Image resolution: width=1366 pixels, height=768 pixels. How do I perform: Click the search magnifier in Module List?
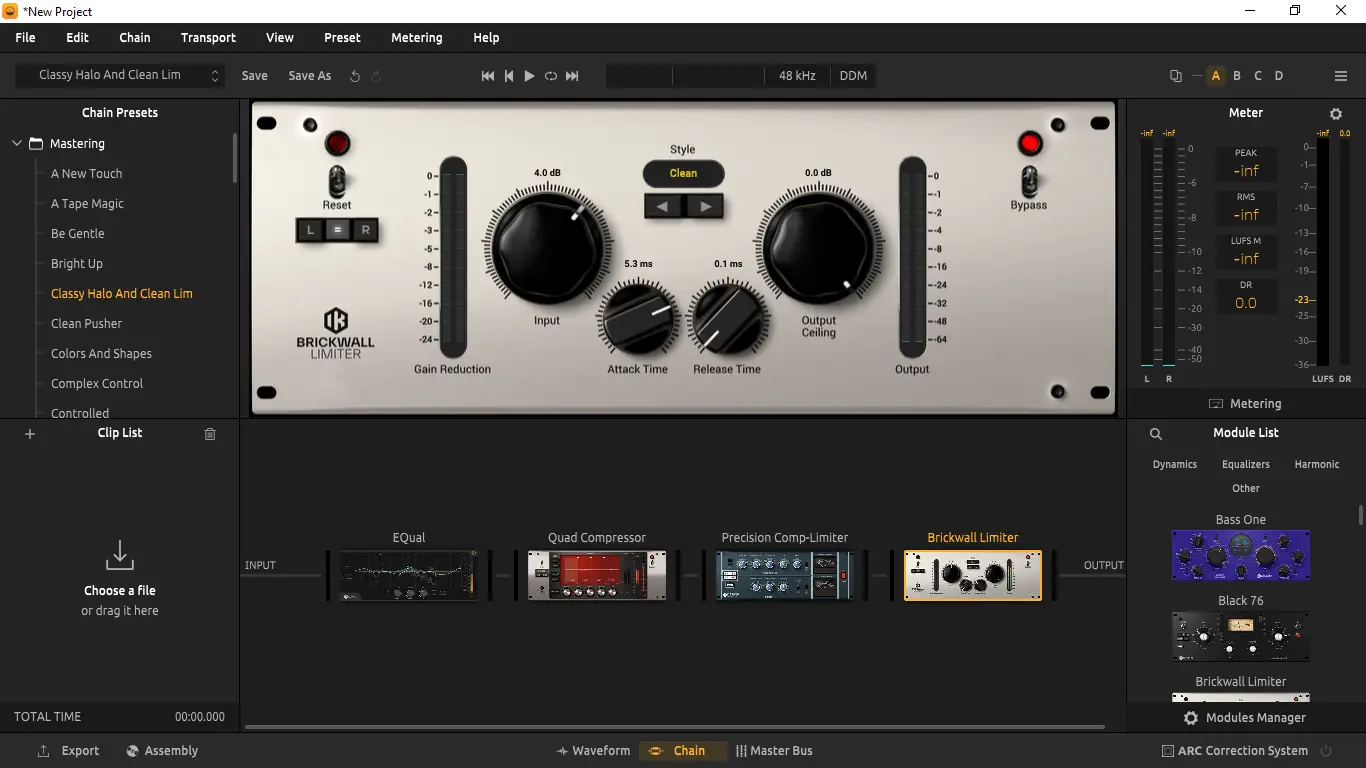click(x=1156, y=433)
